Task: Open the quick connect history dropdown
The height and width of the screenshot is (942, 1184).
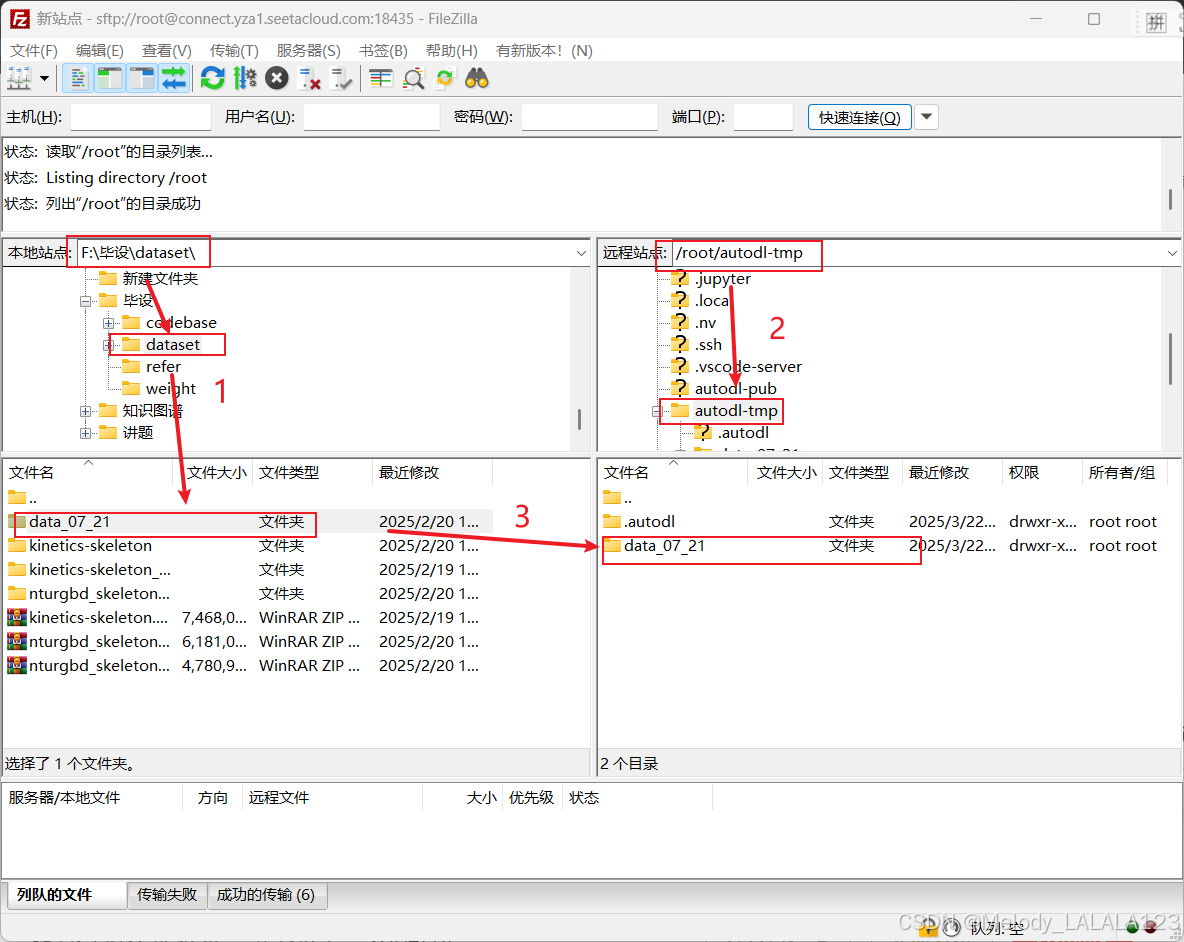Action: pyautogui.click(x=927, y=117)
